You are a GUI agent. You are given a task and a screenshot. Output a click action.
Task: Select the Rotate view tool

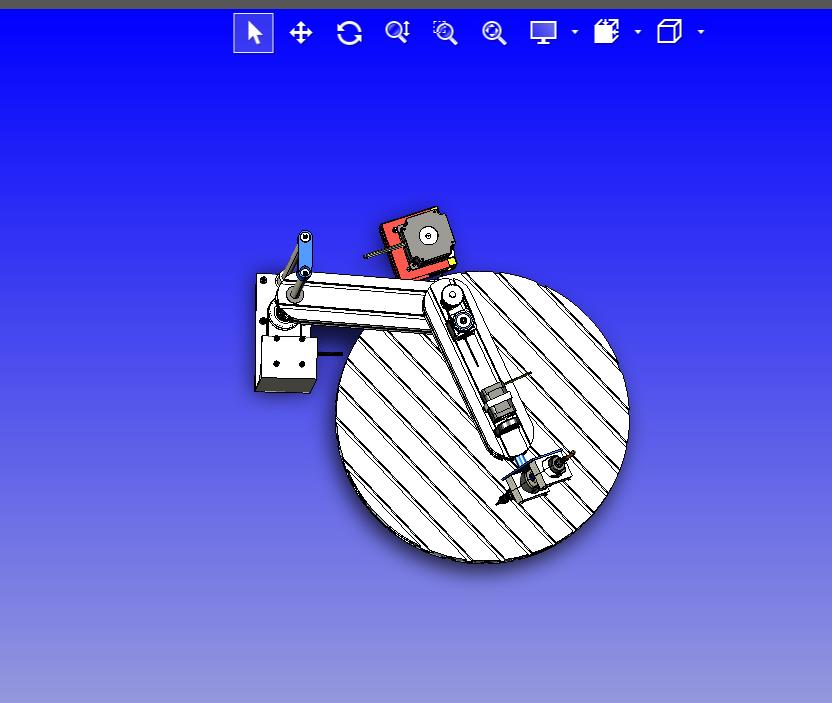click(349, 33)
